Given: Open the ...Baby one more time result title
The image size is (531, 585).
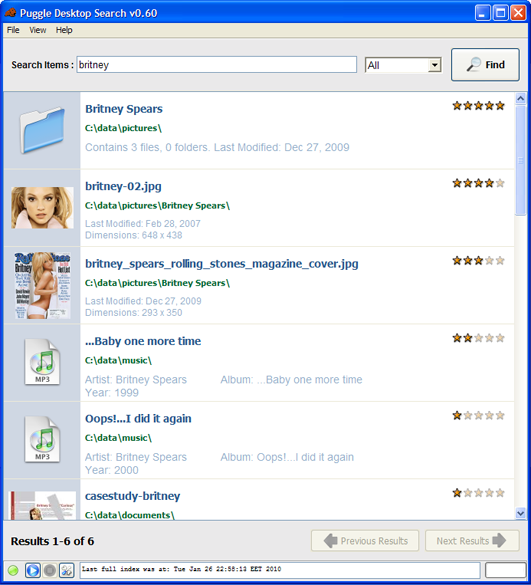Looking at the screenshot, I should (143, 341).
